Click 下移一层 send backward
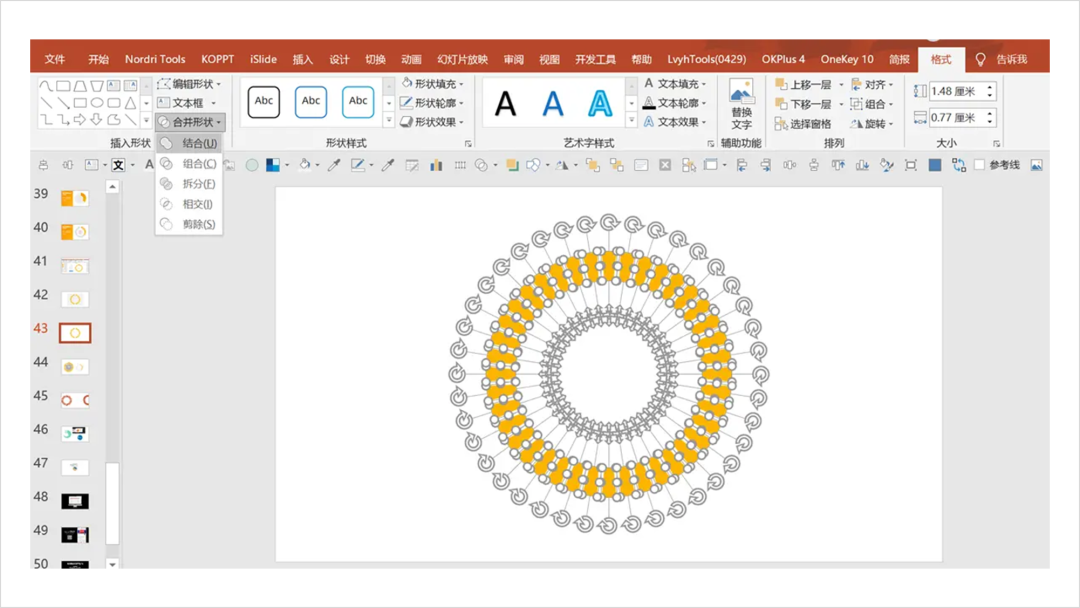1080x608 pixels. coord(803,104)
